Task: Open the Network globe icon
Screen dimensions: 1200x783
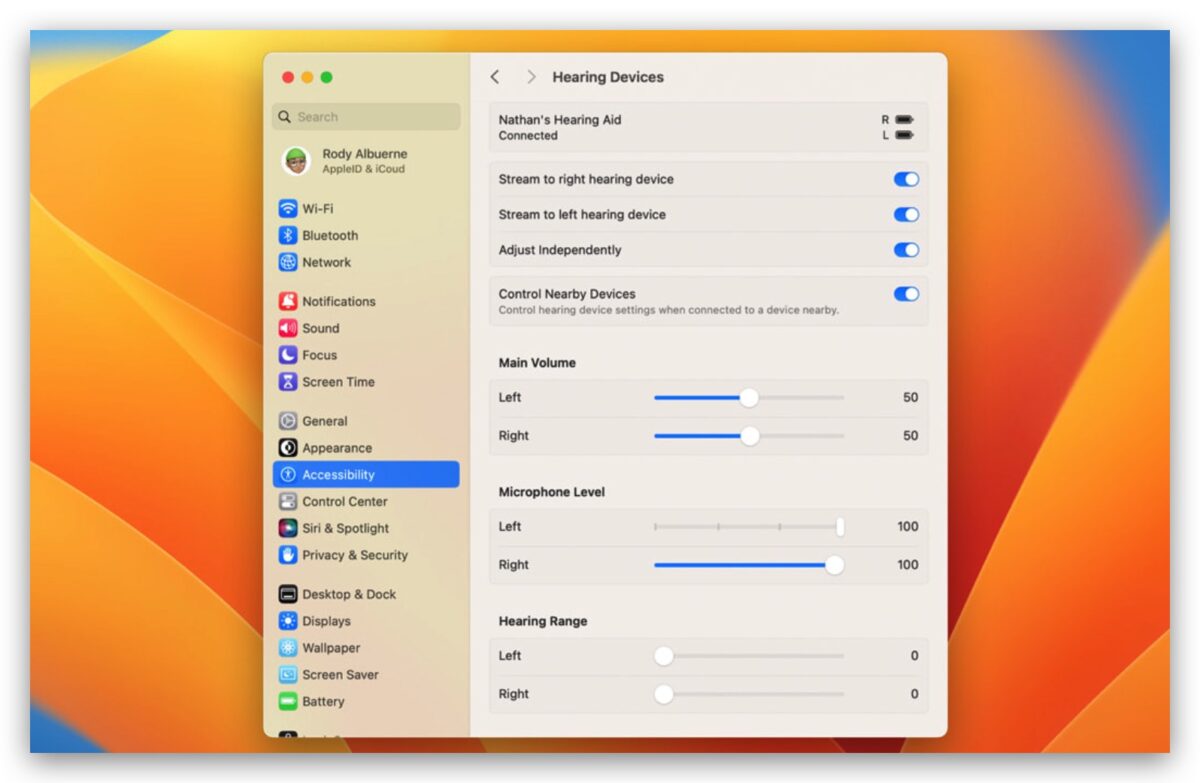Action: (288, 262)
